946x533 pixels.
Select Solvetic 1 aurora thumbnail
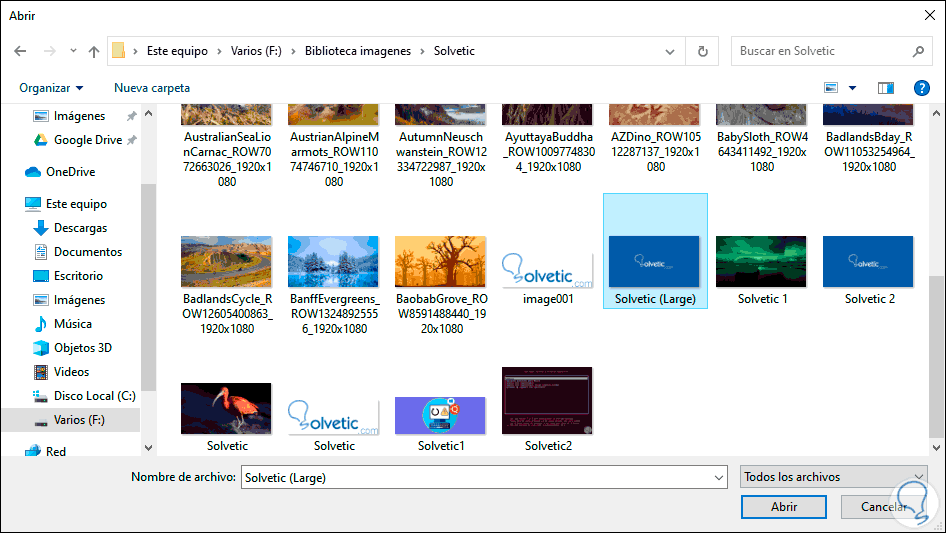[761, 261]
